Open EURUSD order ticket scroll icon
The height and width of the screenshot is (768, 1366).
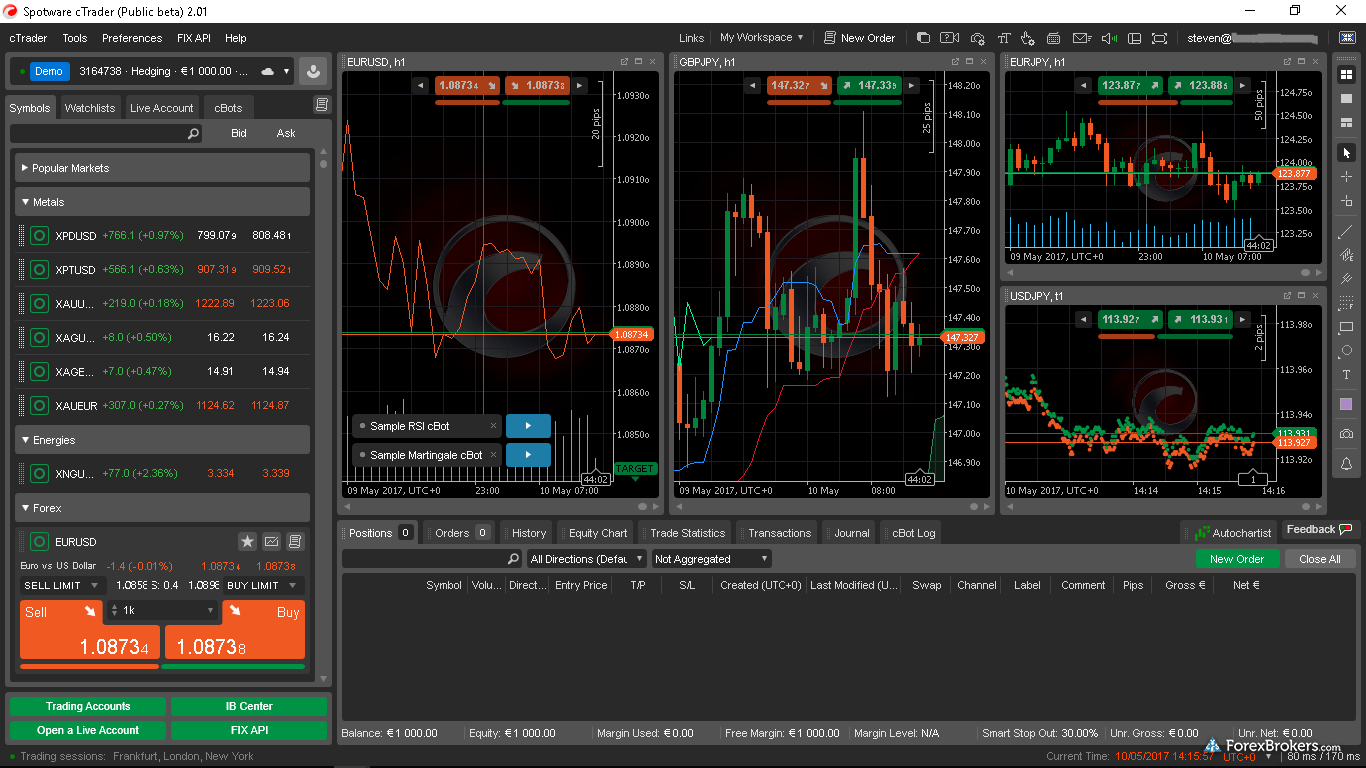[x=295, y=541]
